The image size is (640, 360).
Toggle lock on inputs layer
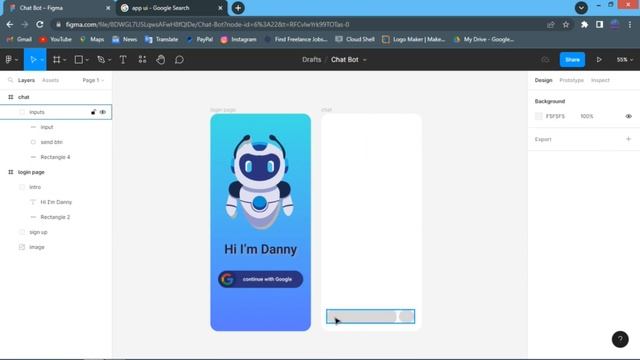93,112
